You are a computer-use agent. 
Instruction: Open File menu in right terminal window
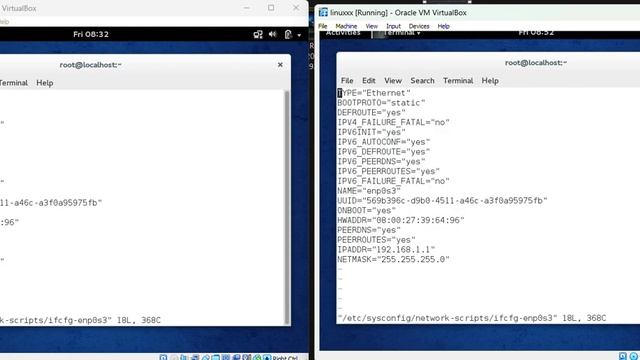coord(347,81)
